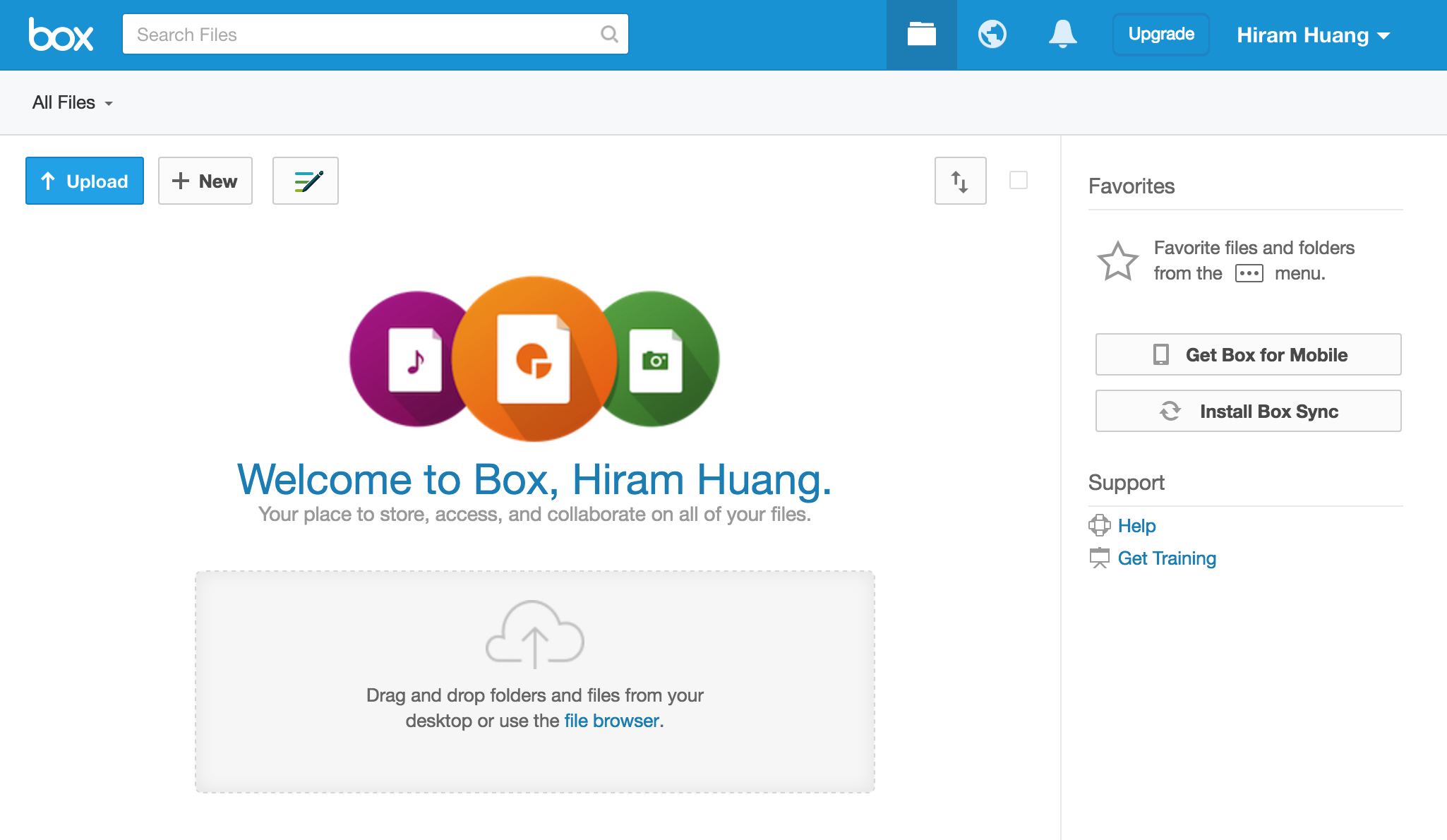Click the search magnifier icon

pos(609,34)
